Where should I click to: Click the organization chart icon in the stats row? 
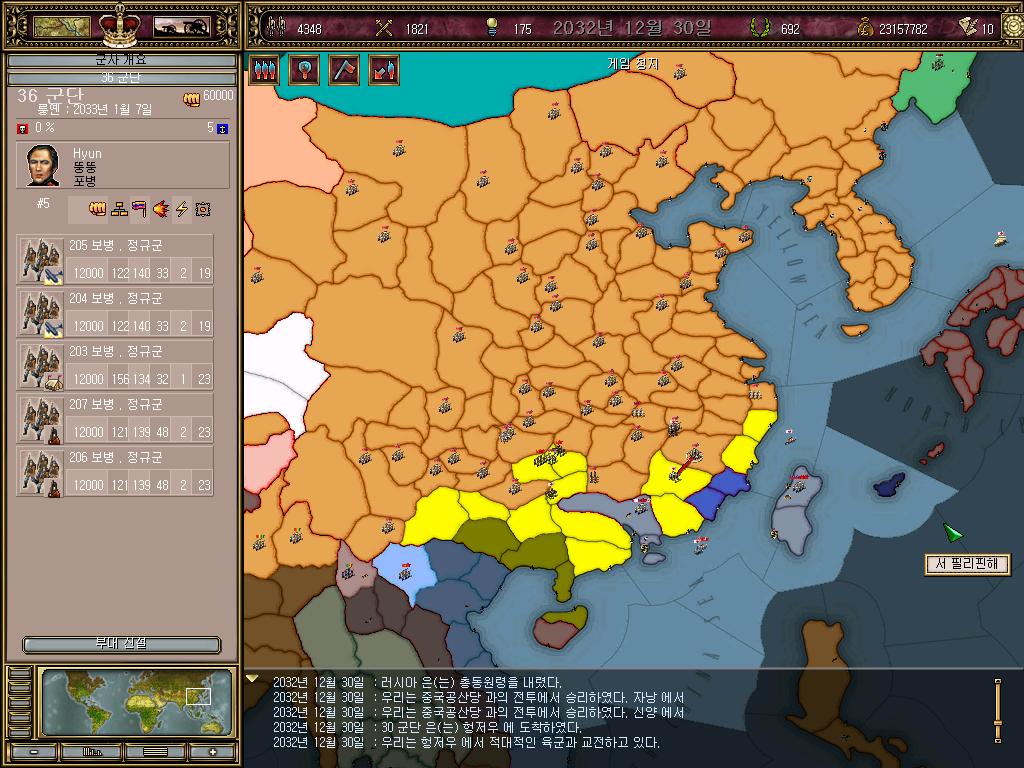click(x=119, y=209)
